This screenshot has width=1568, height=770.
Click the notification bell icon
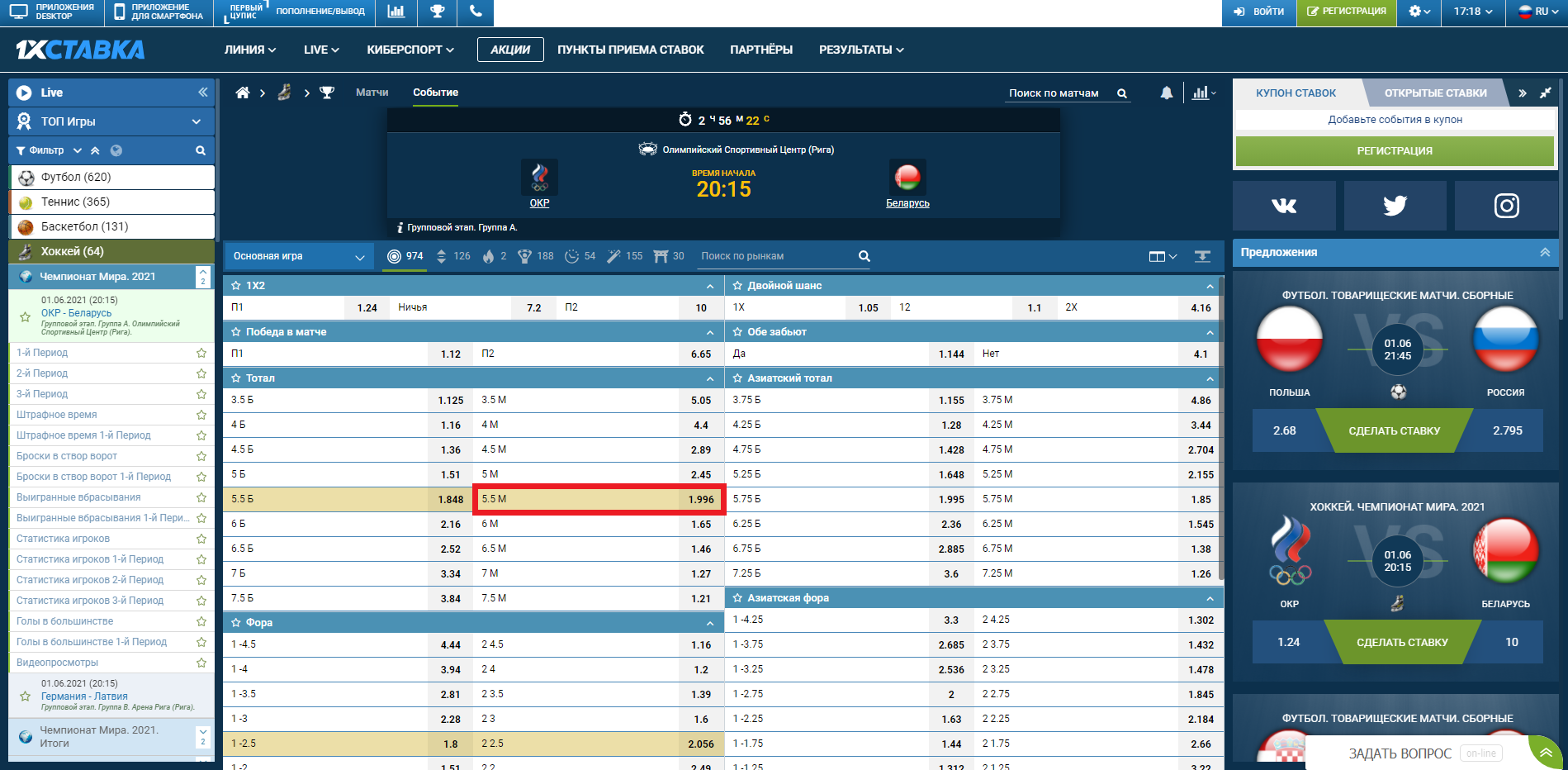[1166, 93]
